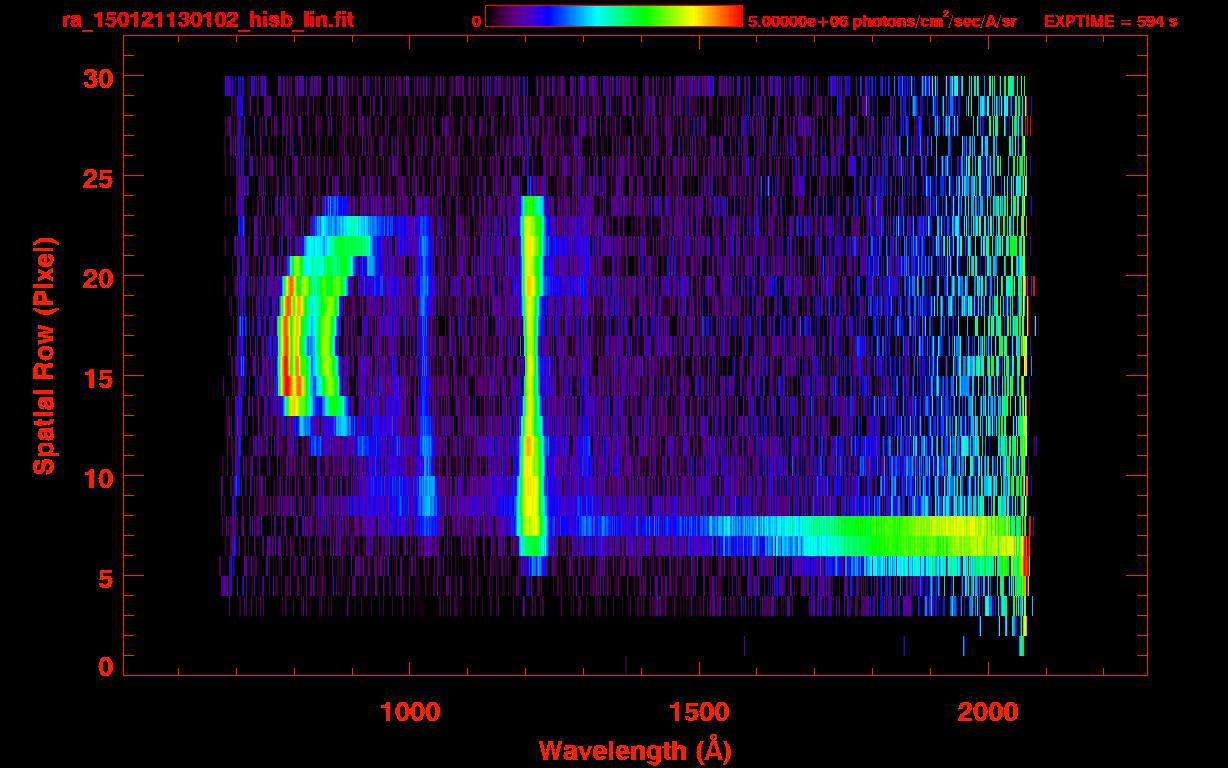Click the 1500 wavelength tick label
Viewport: 1228px width, 768px height.
[x=699, y=711]
